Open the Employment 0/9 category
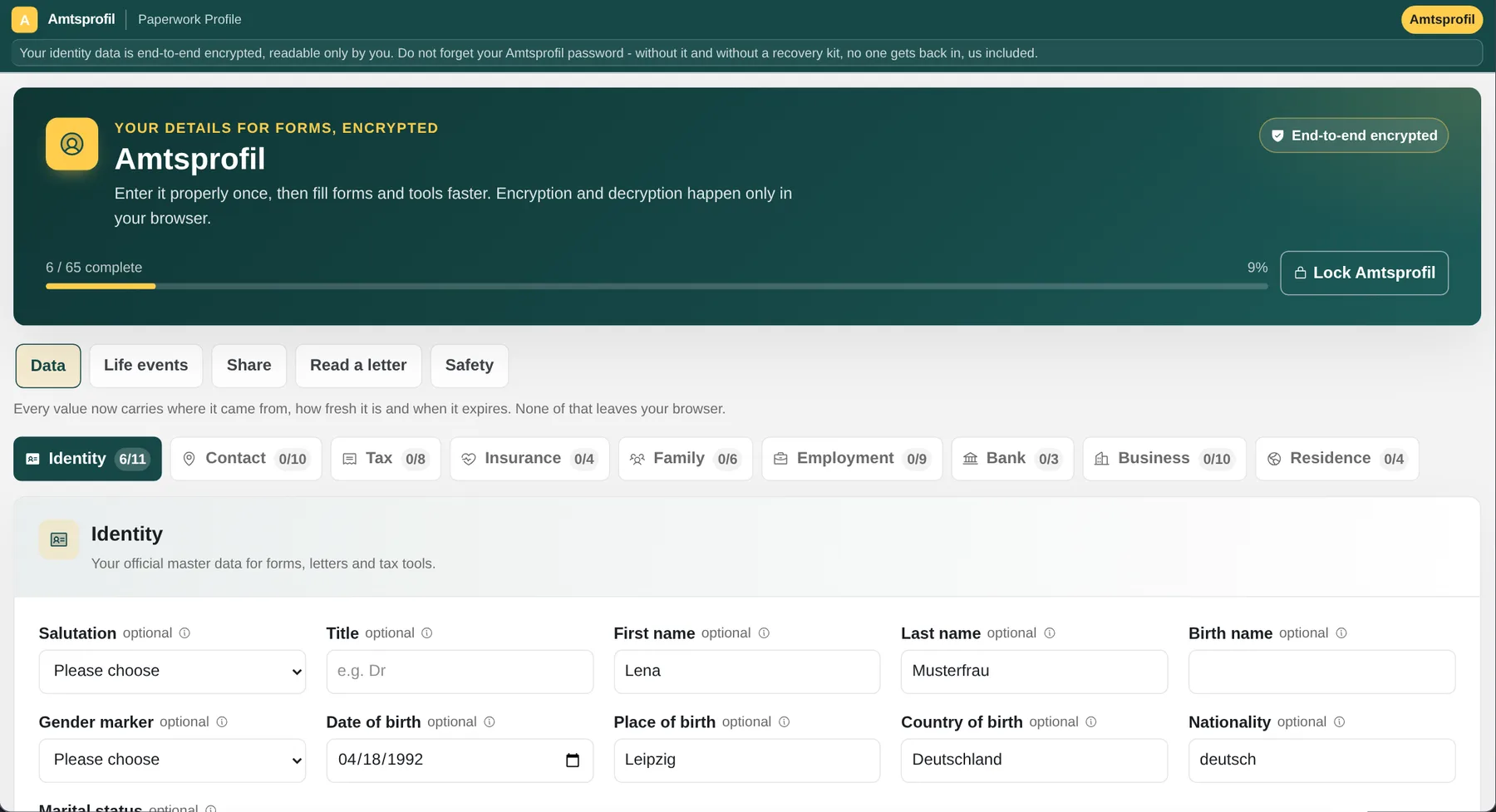The height and width of the screenshot is (812, 1496). [852, 459]
